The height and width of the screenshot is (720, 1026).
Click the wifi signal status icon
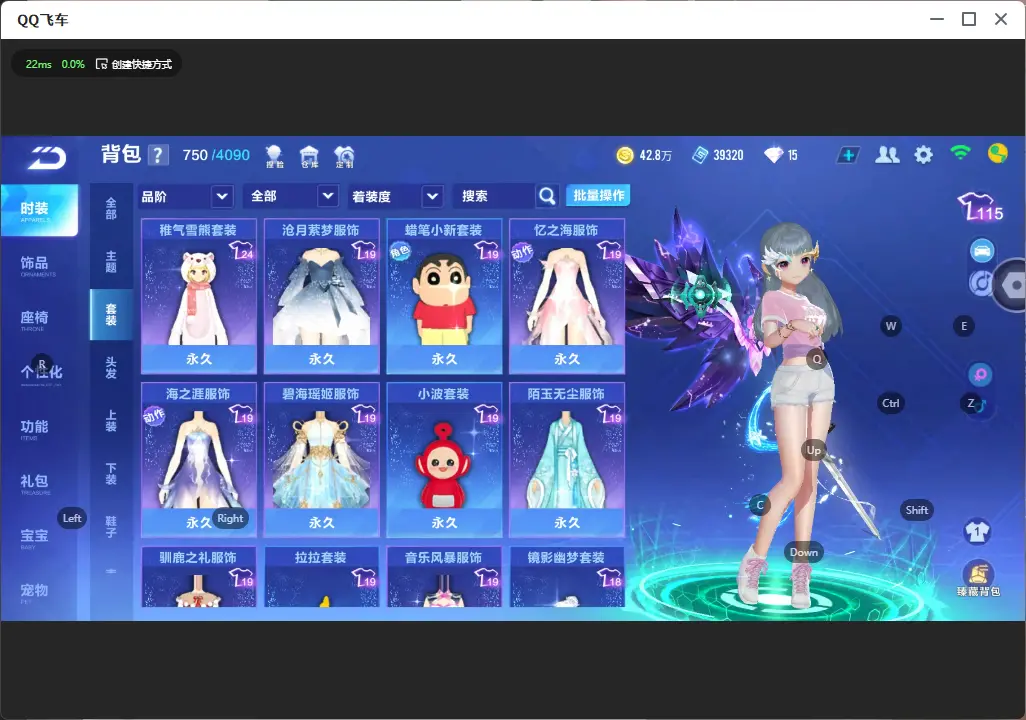(x=960, y=154)
